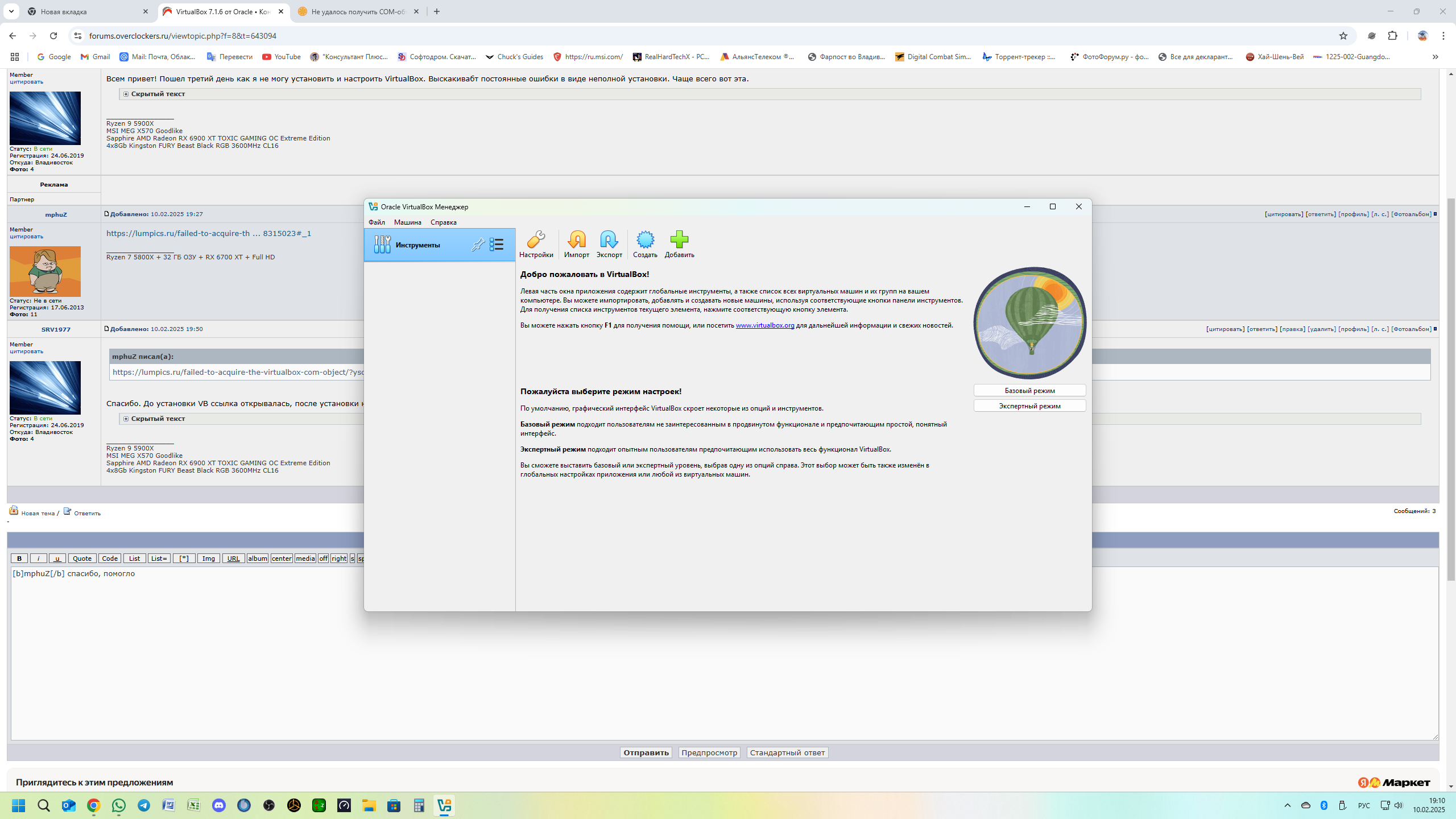This screenshot has width=1456, height=819.
Task: Open www.virtualbox.org link
Action: 765,325
